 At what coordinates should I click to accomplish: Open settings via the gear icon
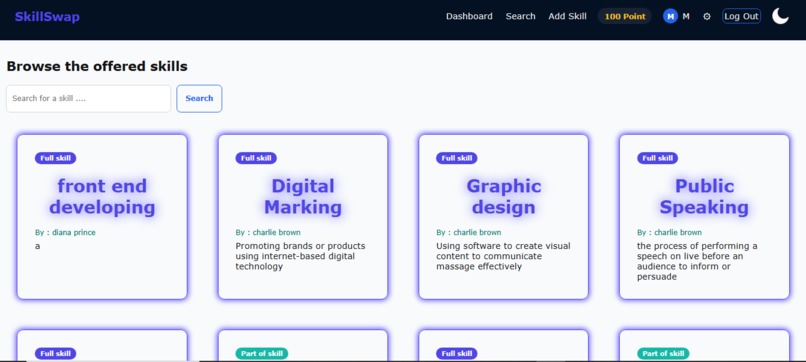pyautogui.click(x=707, y=16)
